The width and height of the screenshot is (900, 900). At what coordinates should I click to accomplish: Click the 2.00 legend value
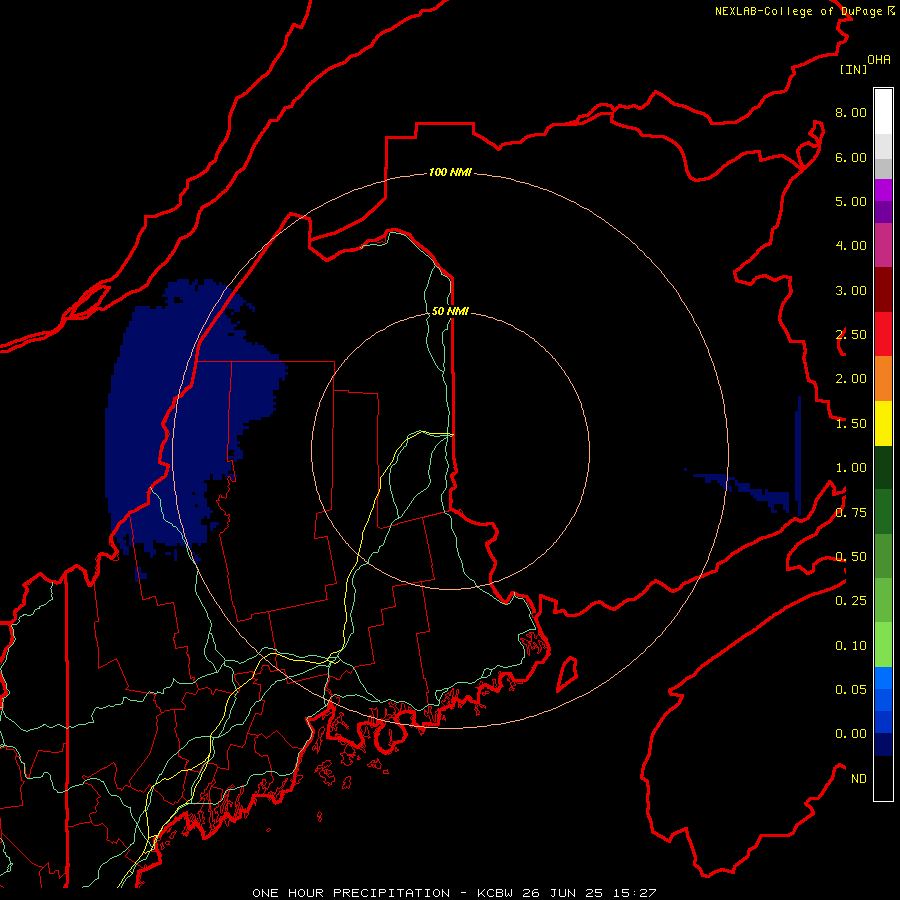coord(851,379)
